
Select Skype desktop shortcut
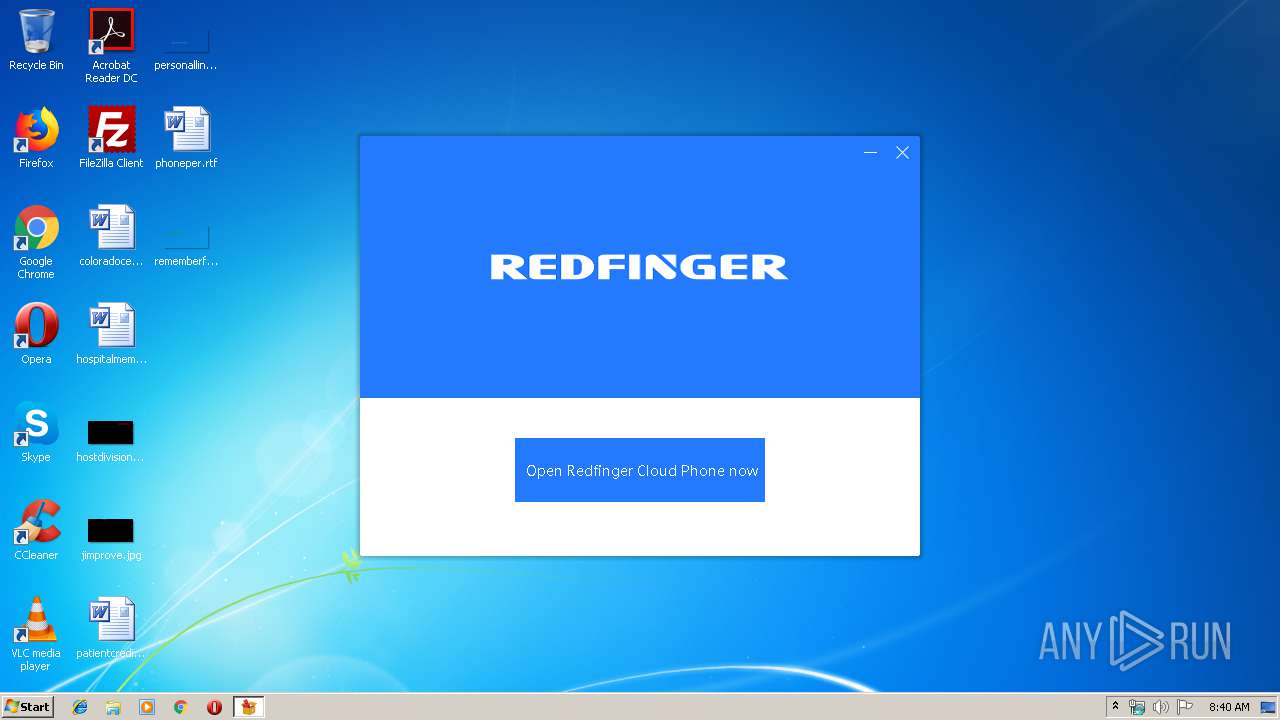coord(36,432)
